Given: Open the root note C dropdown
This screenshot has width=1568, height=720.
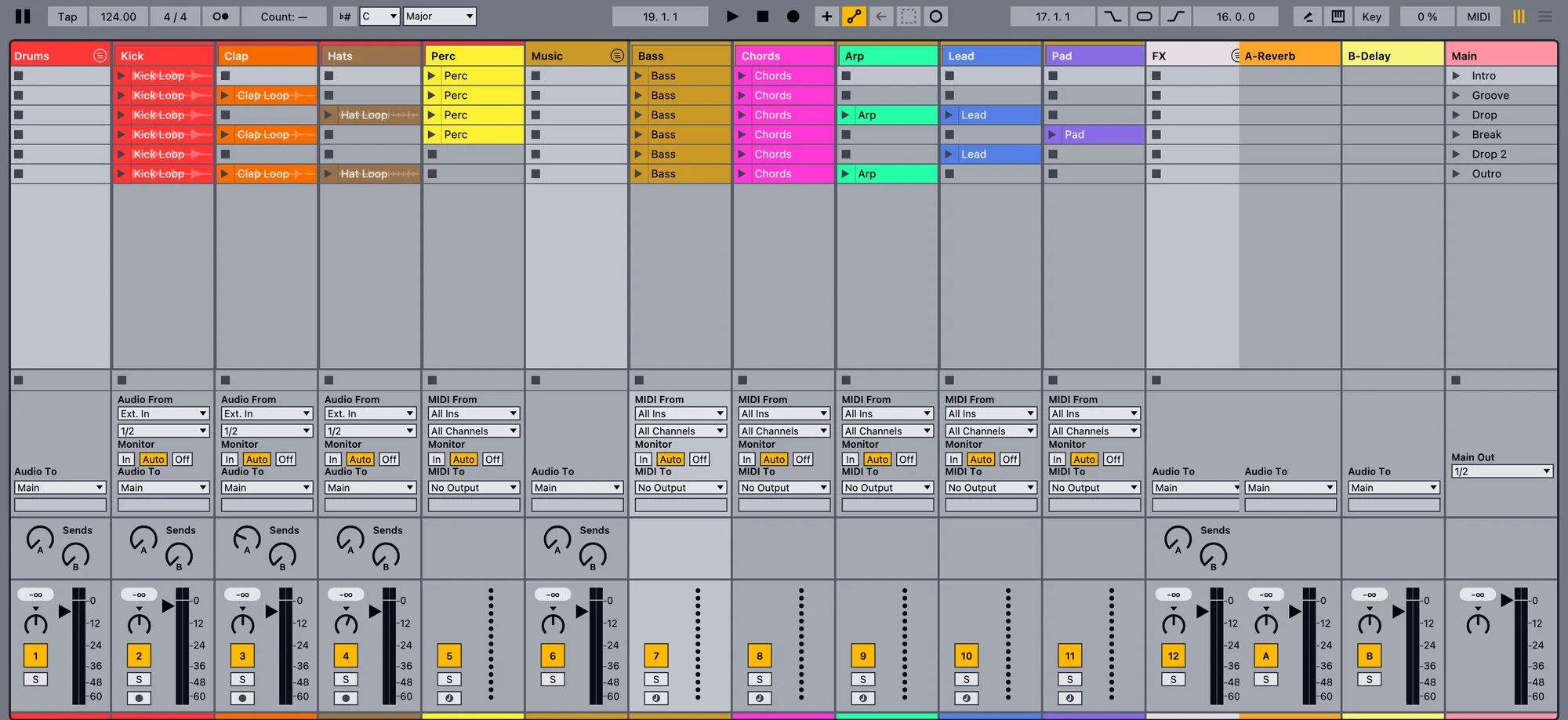Looking at the screenshot, I should point(379,16).
